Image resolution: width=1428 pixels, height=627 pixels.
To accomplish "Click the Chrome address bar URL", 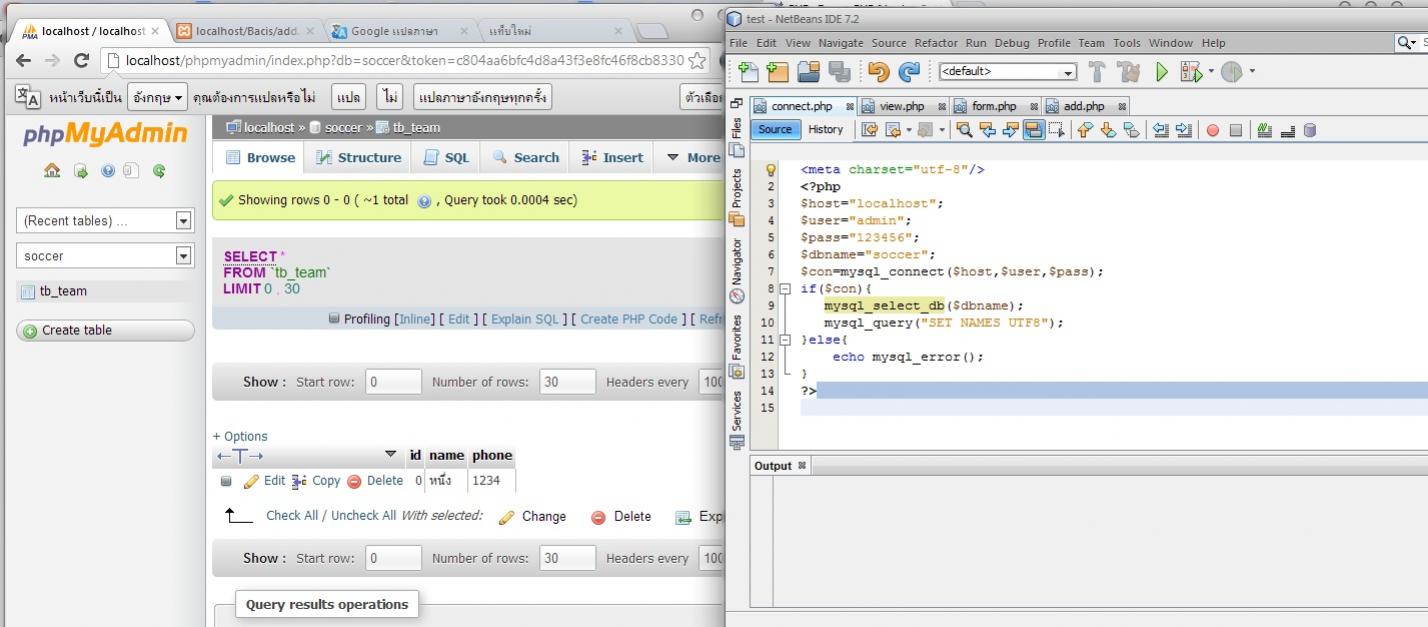I will tap(405, 60).
